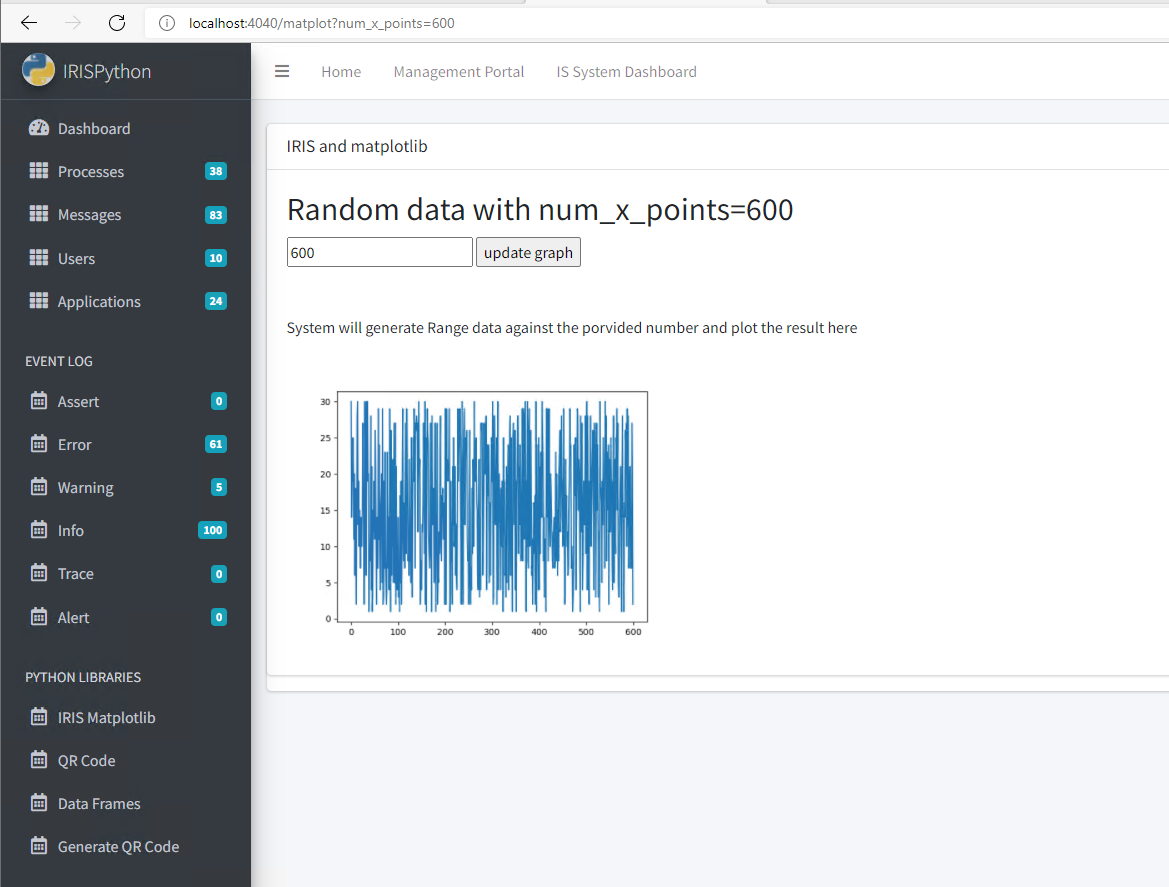Click the Users count badge 10

215,258
